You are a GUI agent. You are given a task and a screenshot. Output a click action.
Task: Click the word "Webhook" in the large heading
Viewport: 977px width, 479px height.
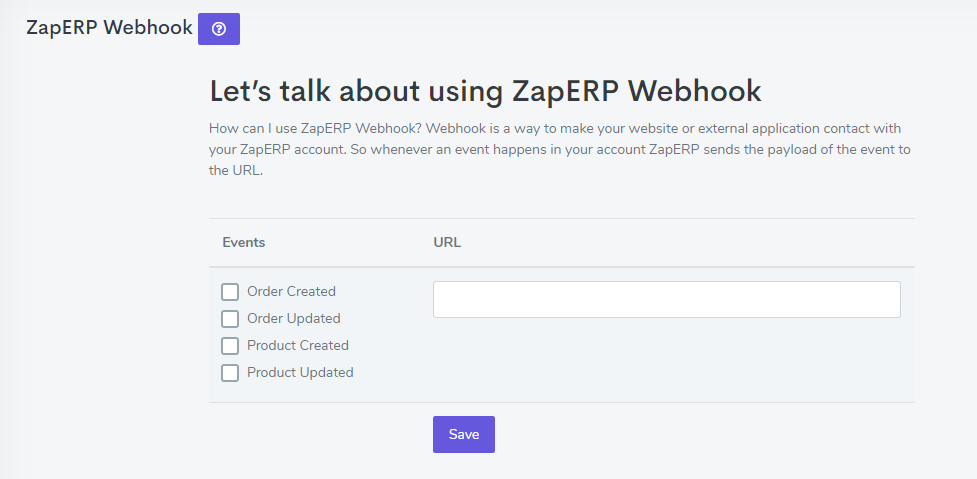694,91
